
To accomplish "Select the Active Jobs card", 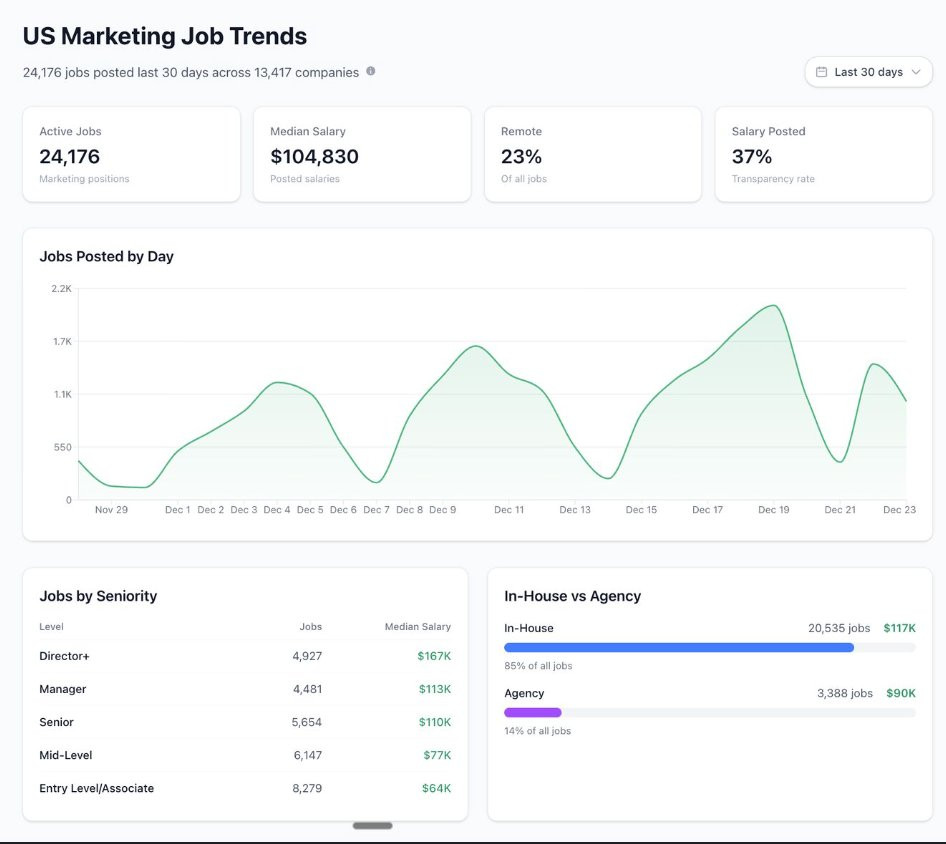I will tap(132, 154).
